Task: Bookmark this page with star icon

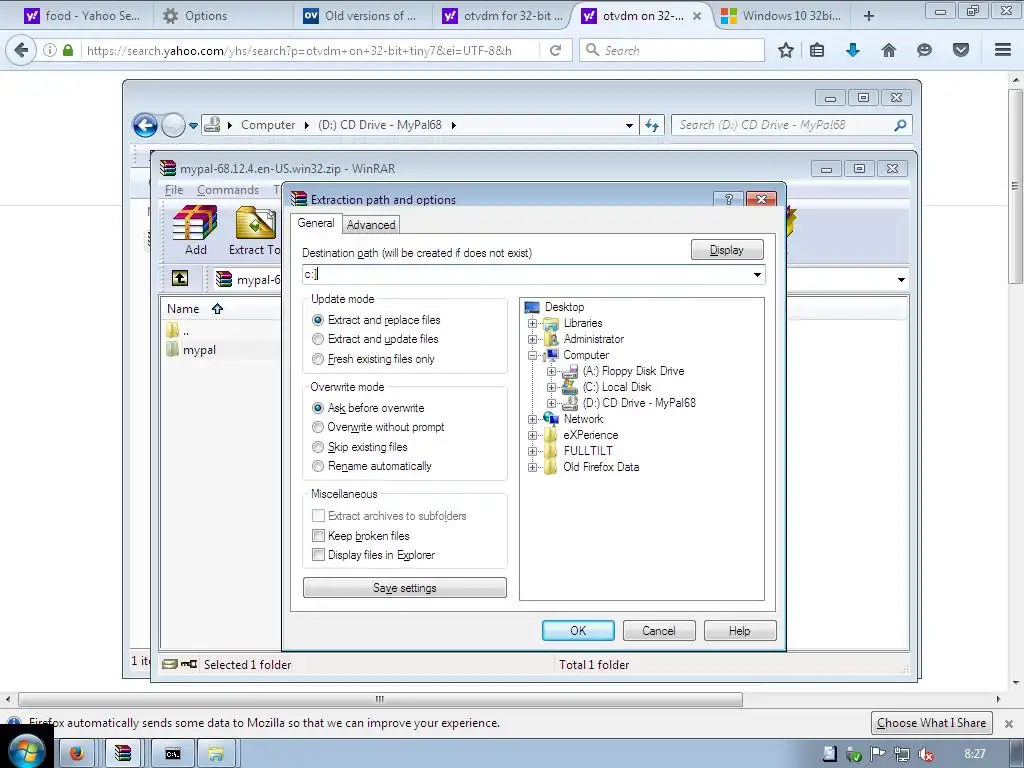Action: pos(786,50)
